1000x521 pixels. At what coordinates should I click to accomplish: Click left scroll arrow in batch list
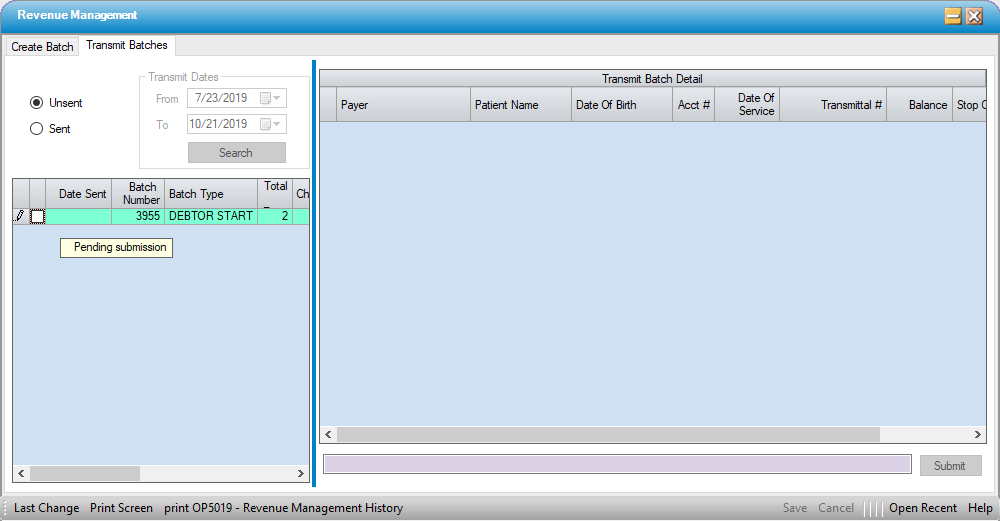coord(21,473)
